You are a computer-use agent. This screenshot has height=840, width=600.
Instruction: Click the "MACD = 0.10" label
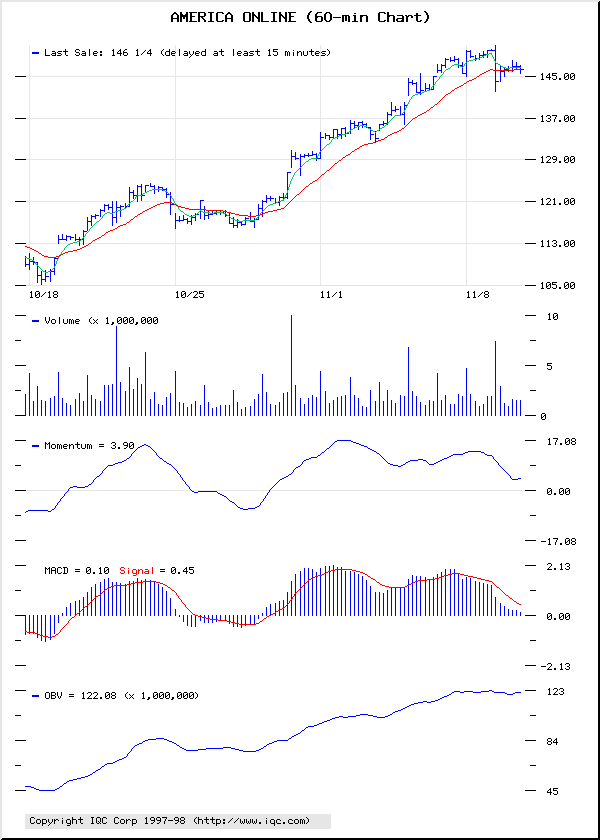pyautogui.click(x=77, y=571)
